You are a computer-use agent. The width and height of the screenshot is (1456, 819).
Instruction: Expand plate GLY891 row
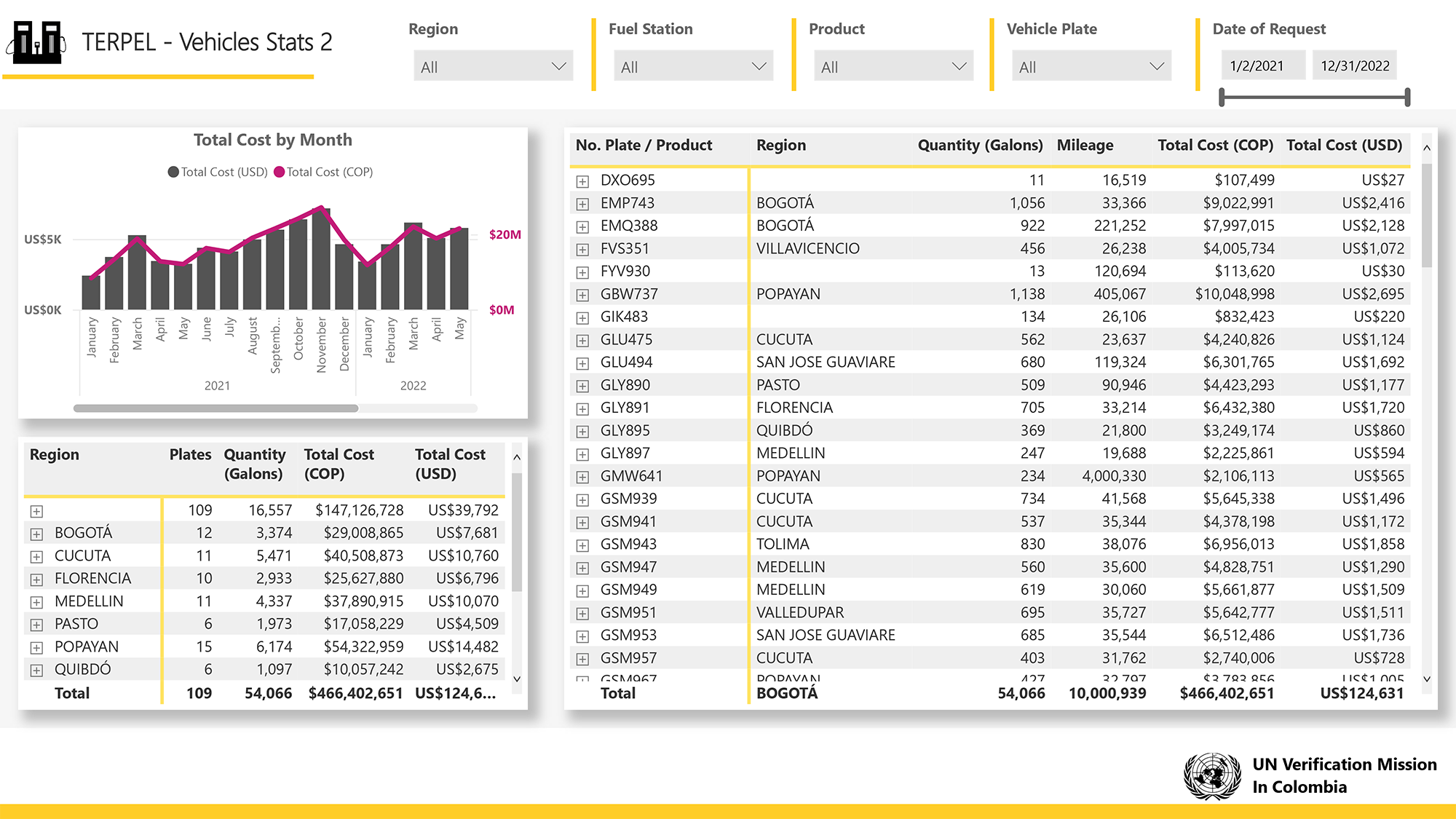582,408
